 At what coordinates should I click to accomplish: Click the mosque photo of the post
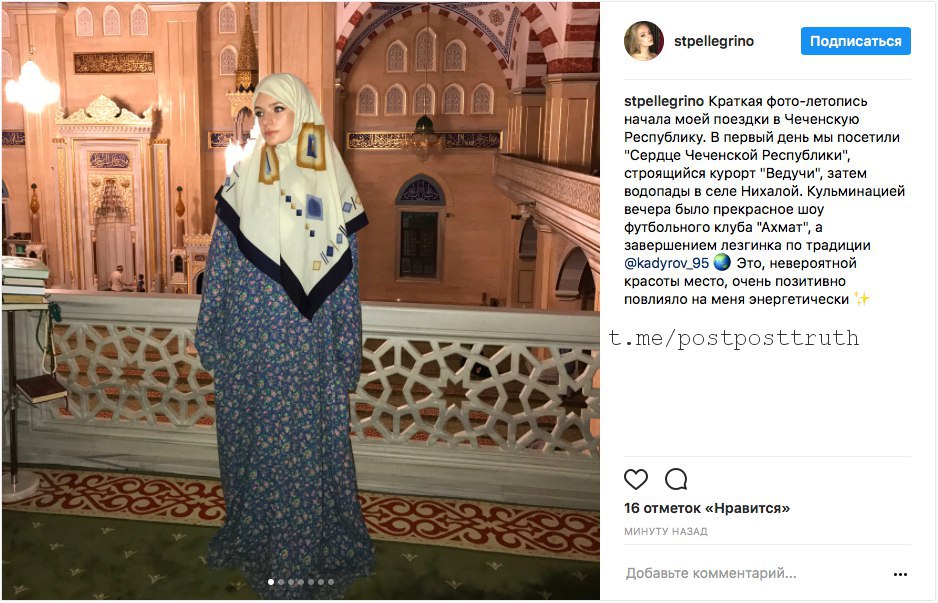tap(300, 301)
